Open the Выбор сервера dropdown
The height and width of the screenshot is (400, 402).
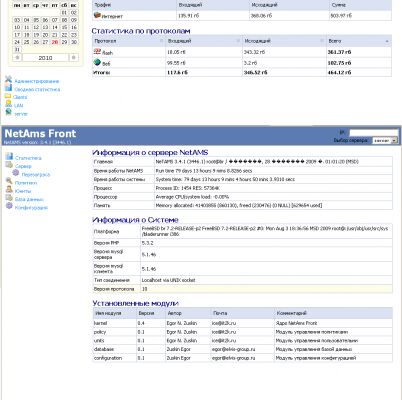pos(385,141)
